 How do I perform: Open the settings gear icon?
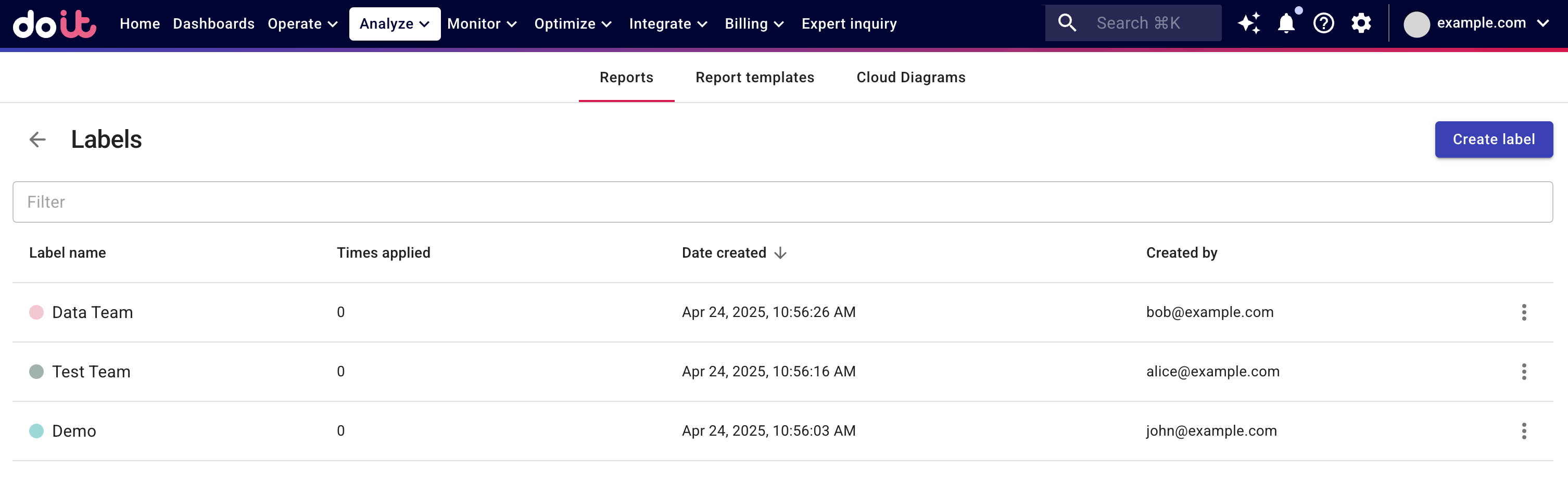pos(1361,24)
